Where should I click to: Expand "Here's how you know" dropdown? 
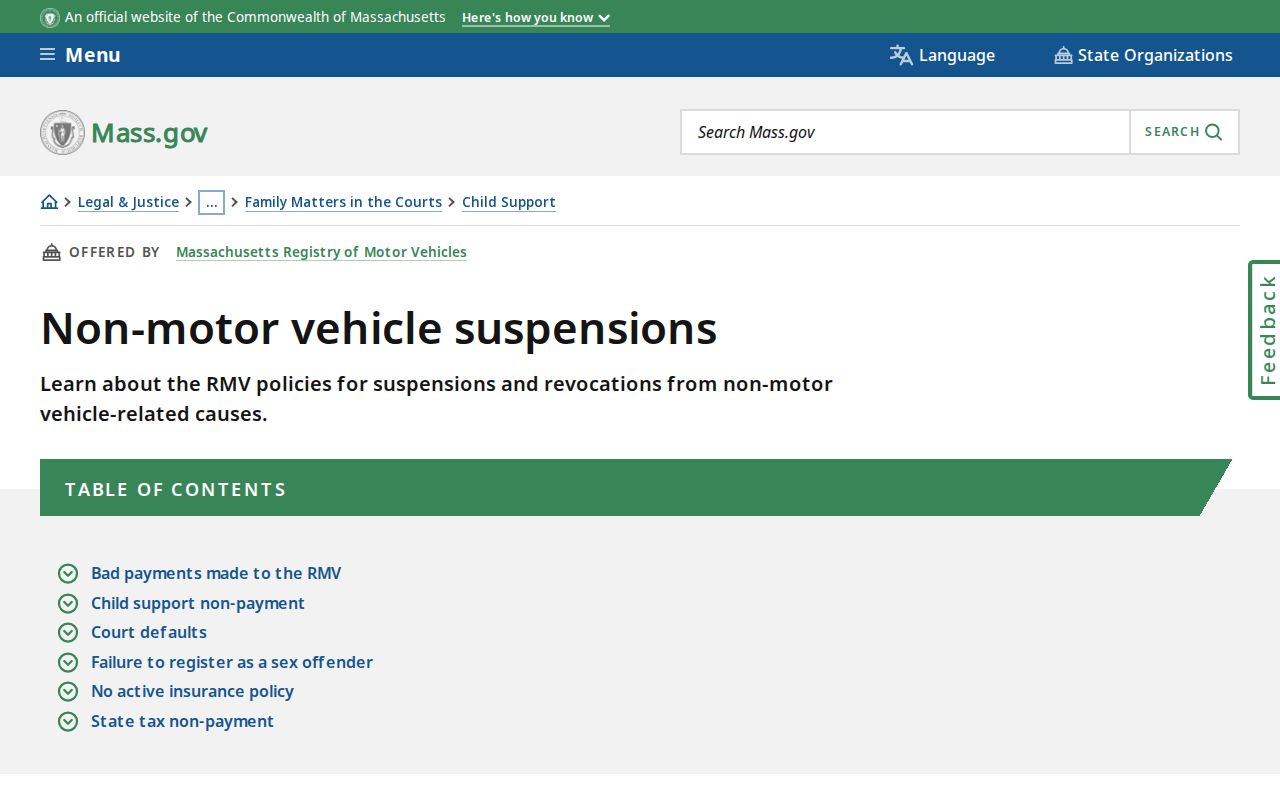536,18
